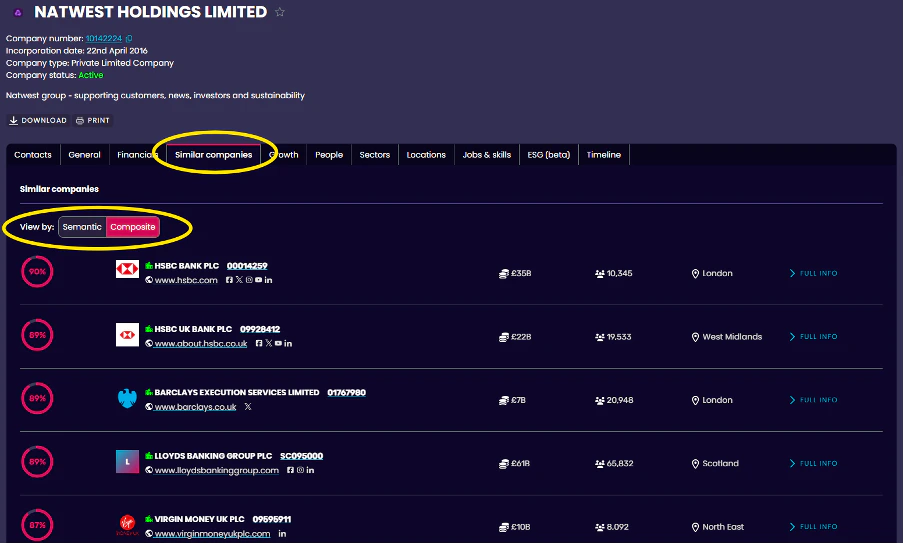Copy the company number 10142224

[129, 39]
